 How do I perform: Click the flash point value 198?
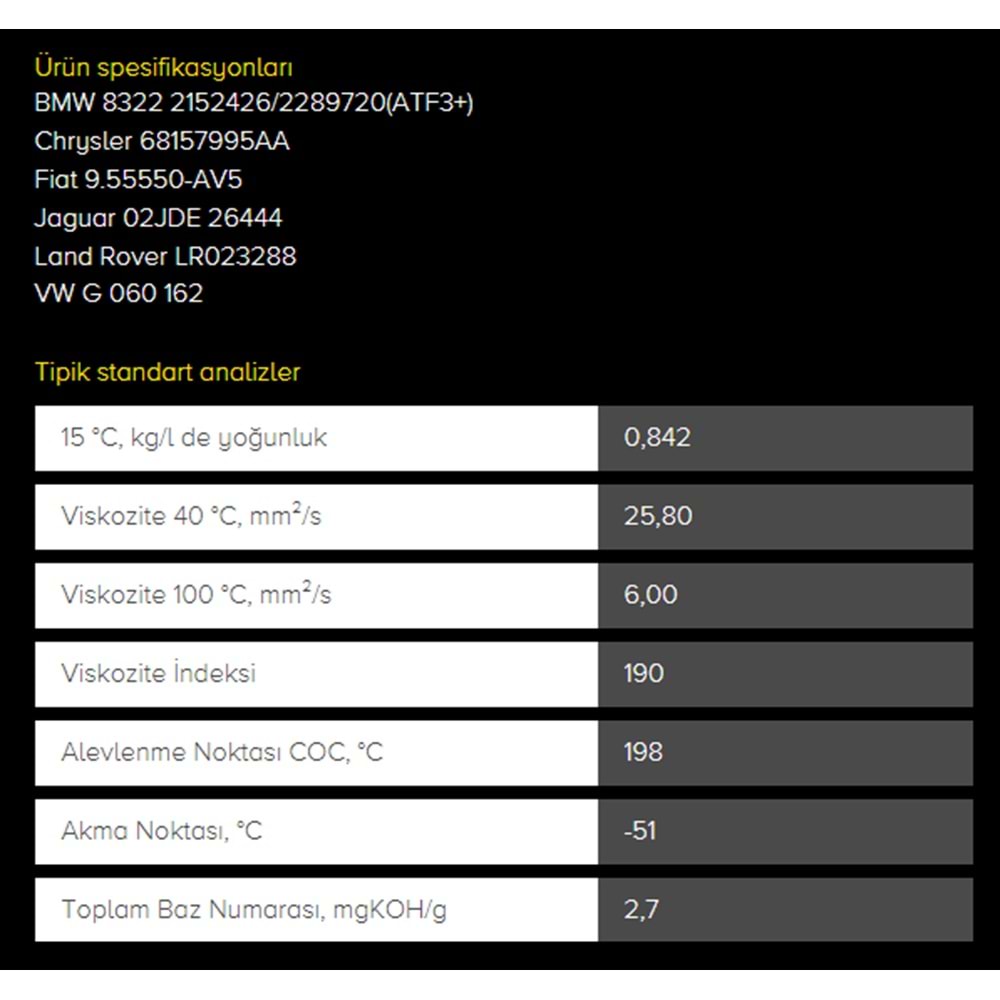point(643,752)
